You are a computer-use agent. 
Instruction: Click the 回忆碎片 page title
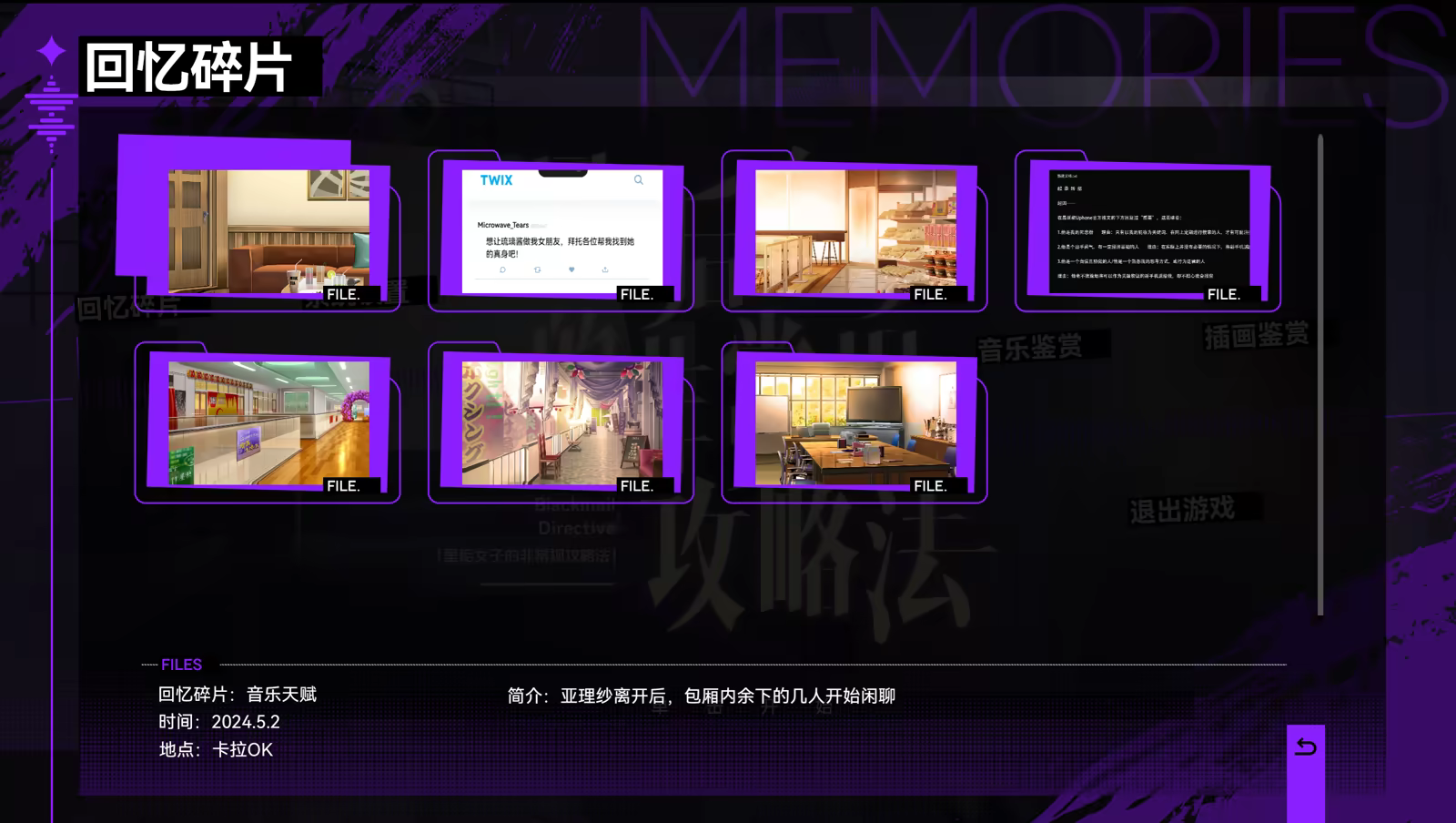click(x=189, y=67)
